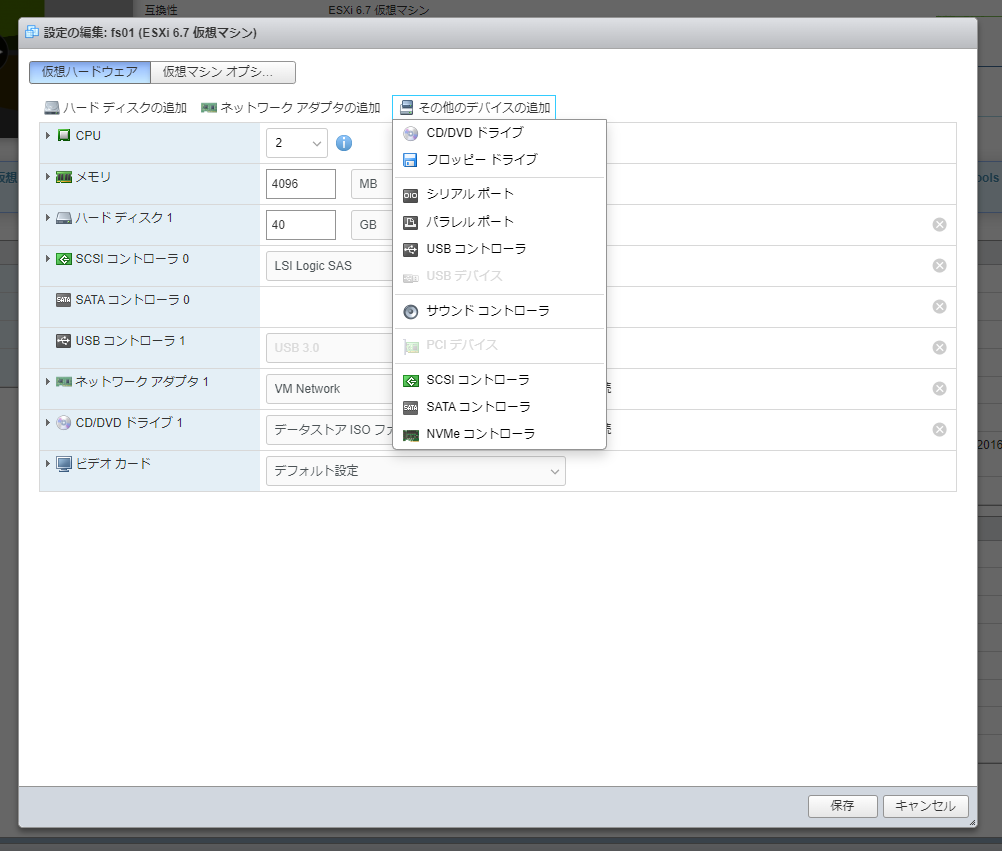Click the USB コントローラ 1 icon
Image resolution: width=1002 pixels, height=851 pixels.
[x=63, y=341]
